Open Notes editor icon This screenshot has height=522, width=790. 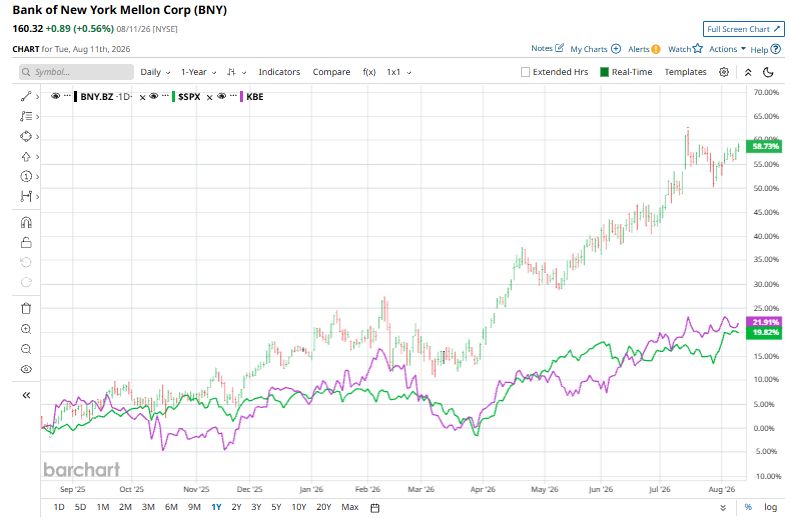pyautogui.click(x=559, y=48)
